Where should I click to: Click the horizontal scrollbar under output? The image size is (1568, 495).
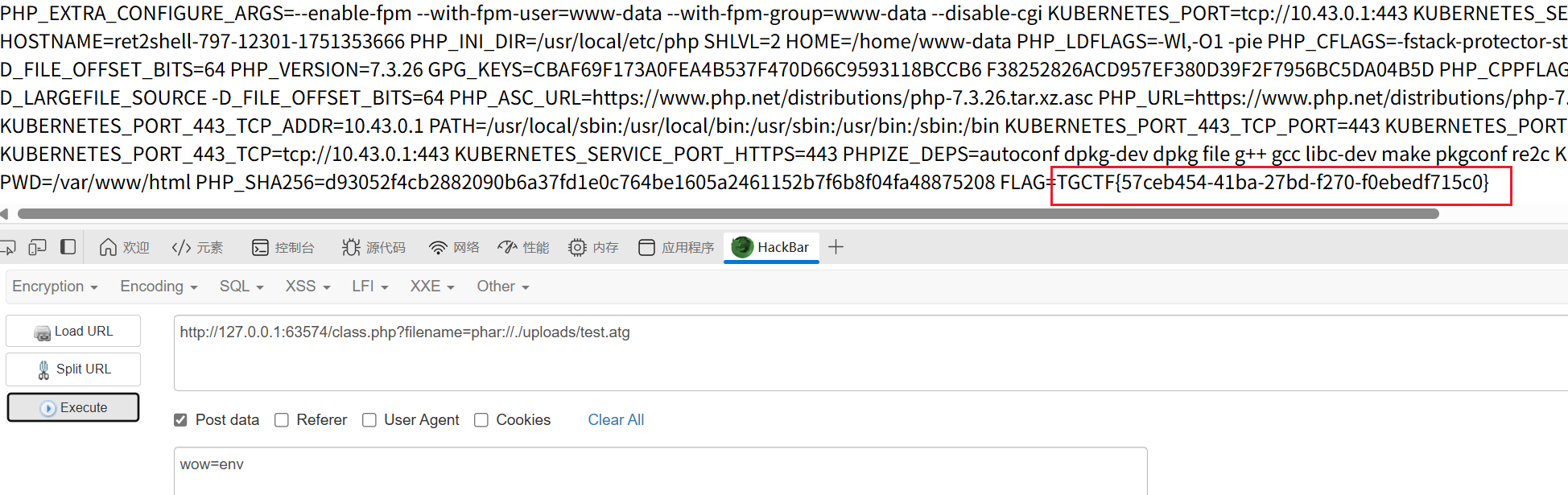(x=728, y=214)
